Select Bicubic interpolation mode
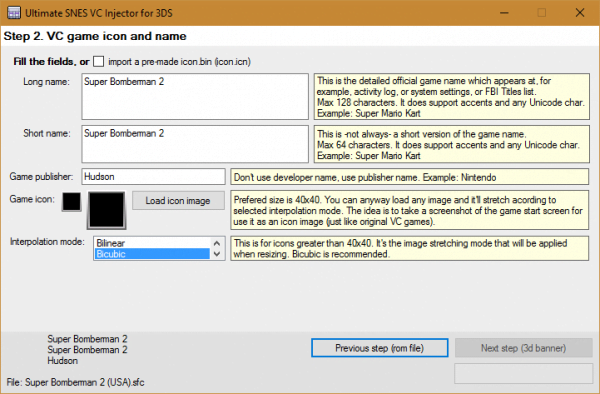This screenshot has height=394, width=600. tap(152, 254)
